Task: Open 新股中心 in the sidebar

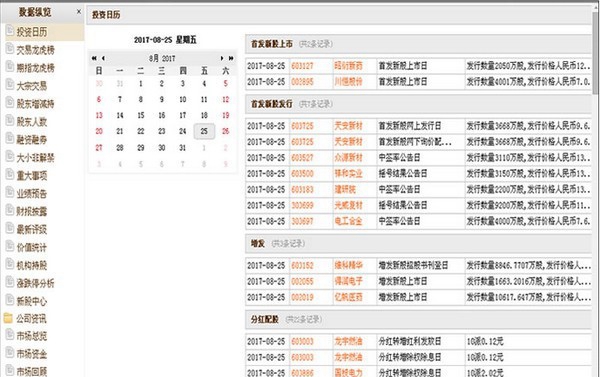Action: pyautogui.click(x=32, y=301)
